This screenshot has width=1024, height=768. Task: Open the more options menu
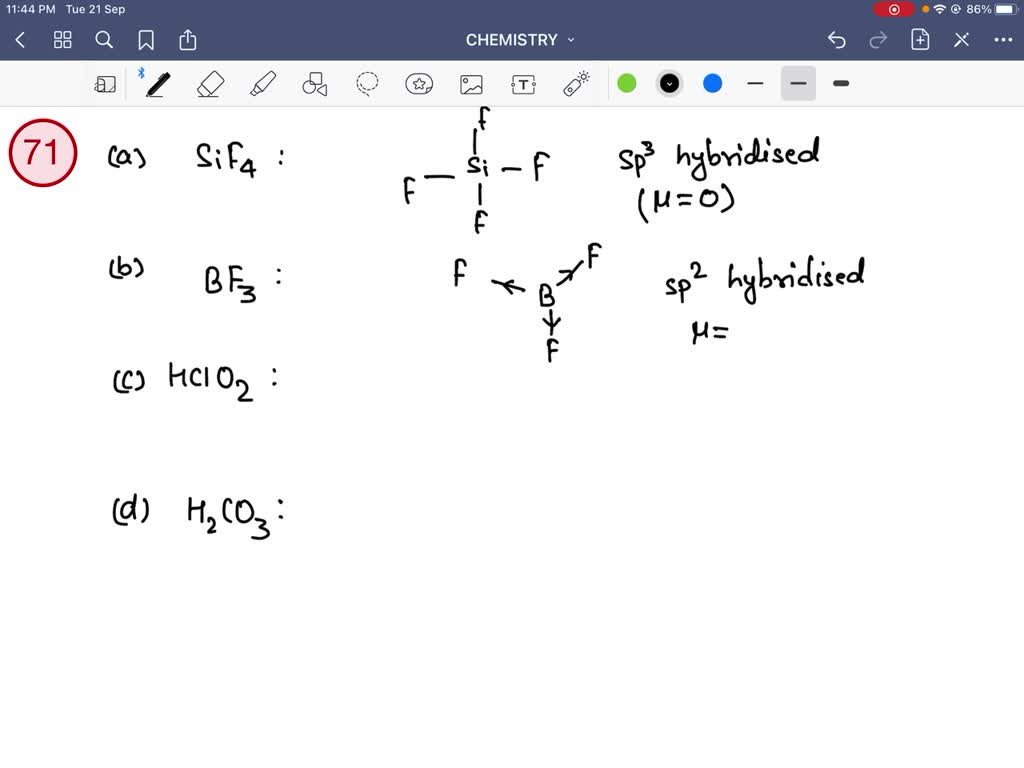click(x=1005, y=40)
